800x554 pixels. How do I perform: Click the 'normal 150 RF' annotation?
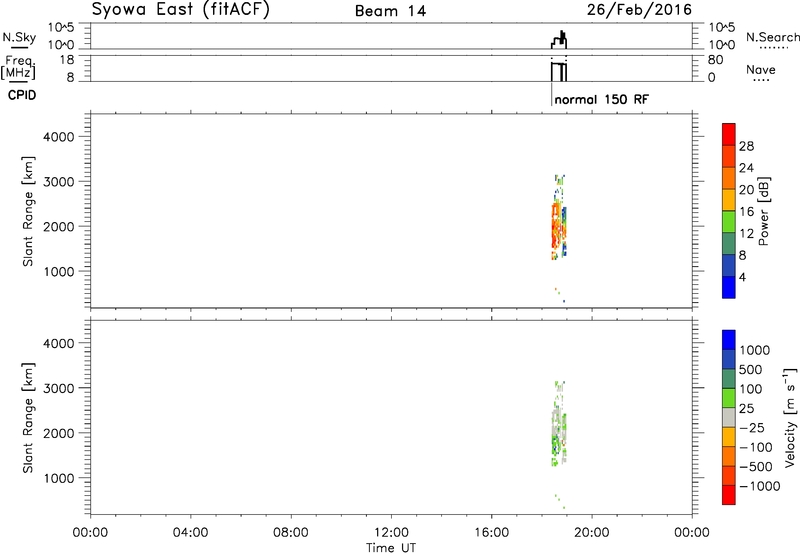point(602,99)
